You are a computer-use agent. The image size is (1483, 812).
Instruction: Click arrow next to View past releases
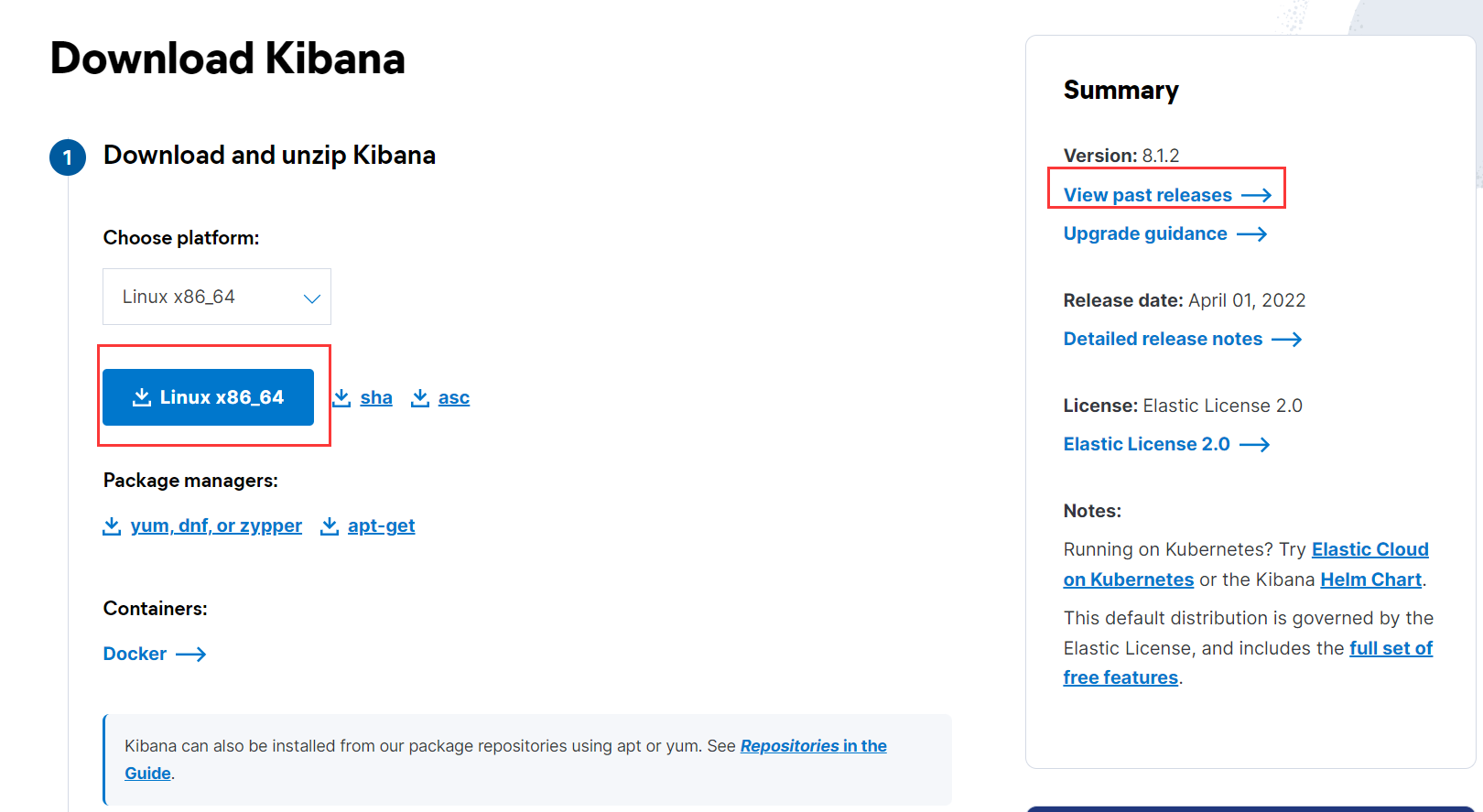tap(1257, 195)
